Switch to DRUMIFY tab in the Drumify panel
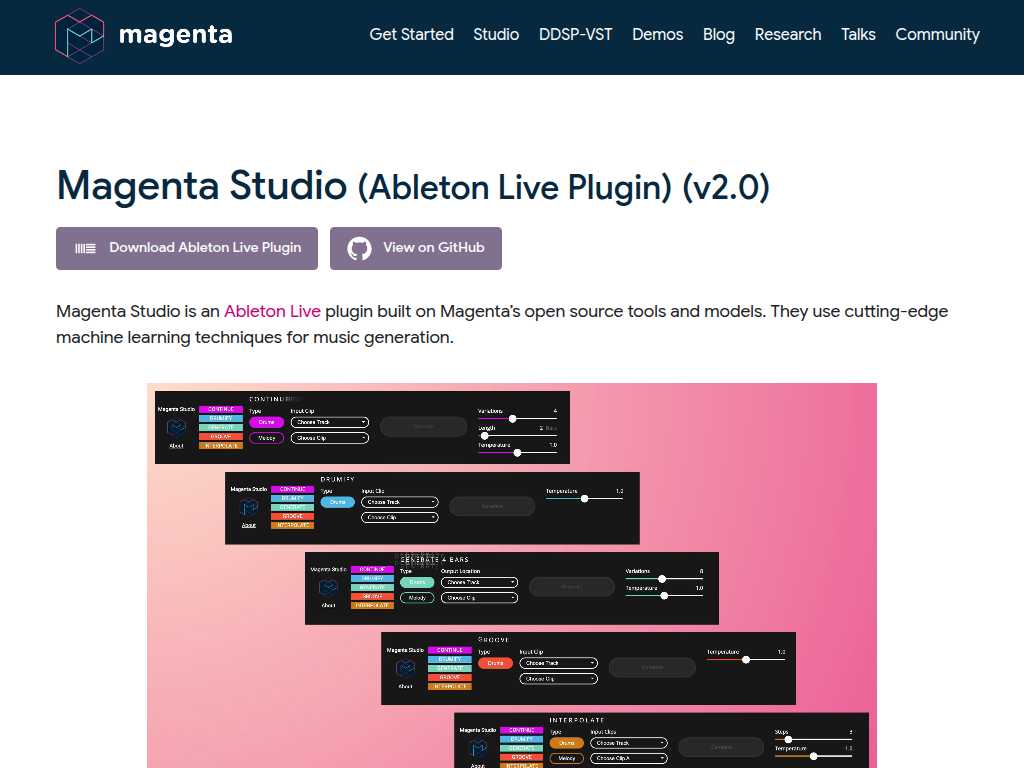 pyautogui.click(x=293, y=498)
